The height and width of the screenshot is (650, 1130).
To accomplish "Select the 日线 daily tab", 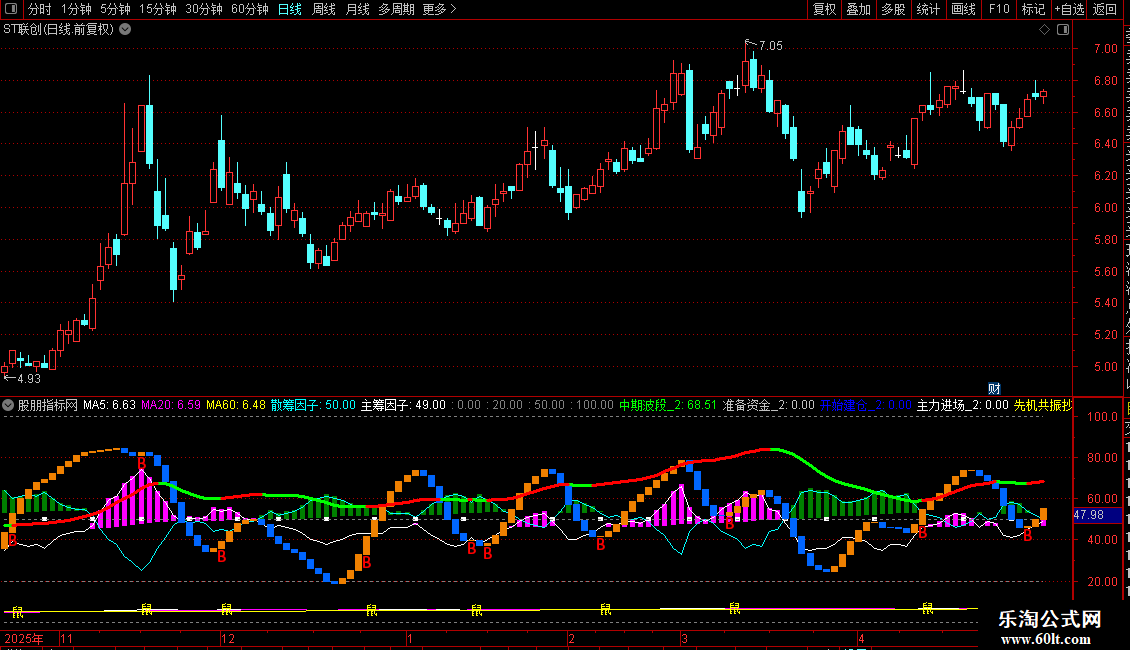I will (290, 9).
